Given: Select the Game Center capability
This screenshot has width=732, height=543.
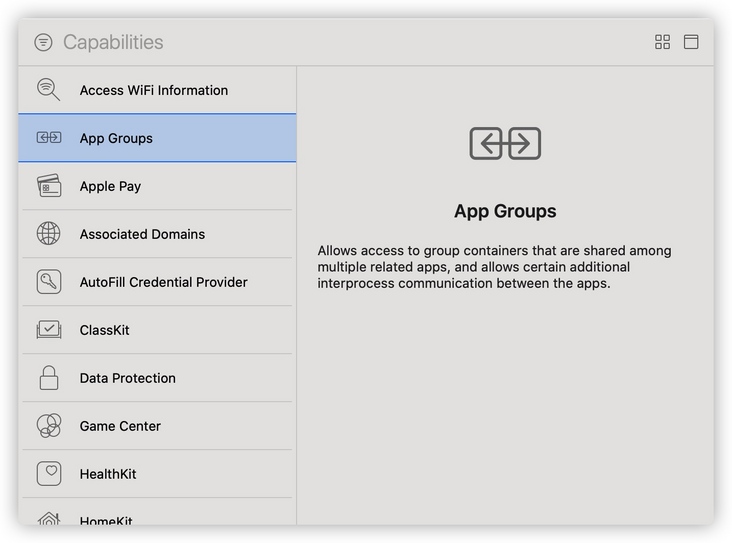Looking at the screenshot, I should [x=157, y=426].
